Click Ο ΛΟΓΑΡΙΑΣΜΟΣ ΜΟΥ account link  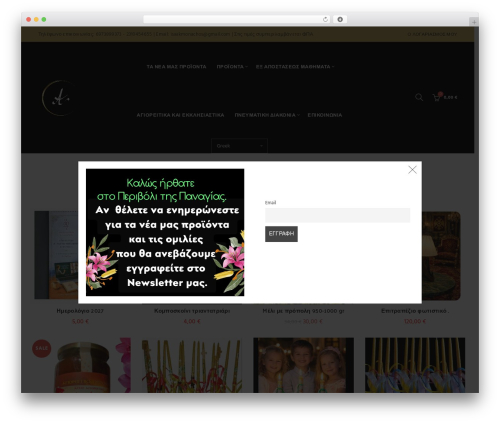click(432, 34)
